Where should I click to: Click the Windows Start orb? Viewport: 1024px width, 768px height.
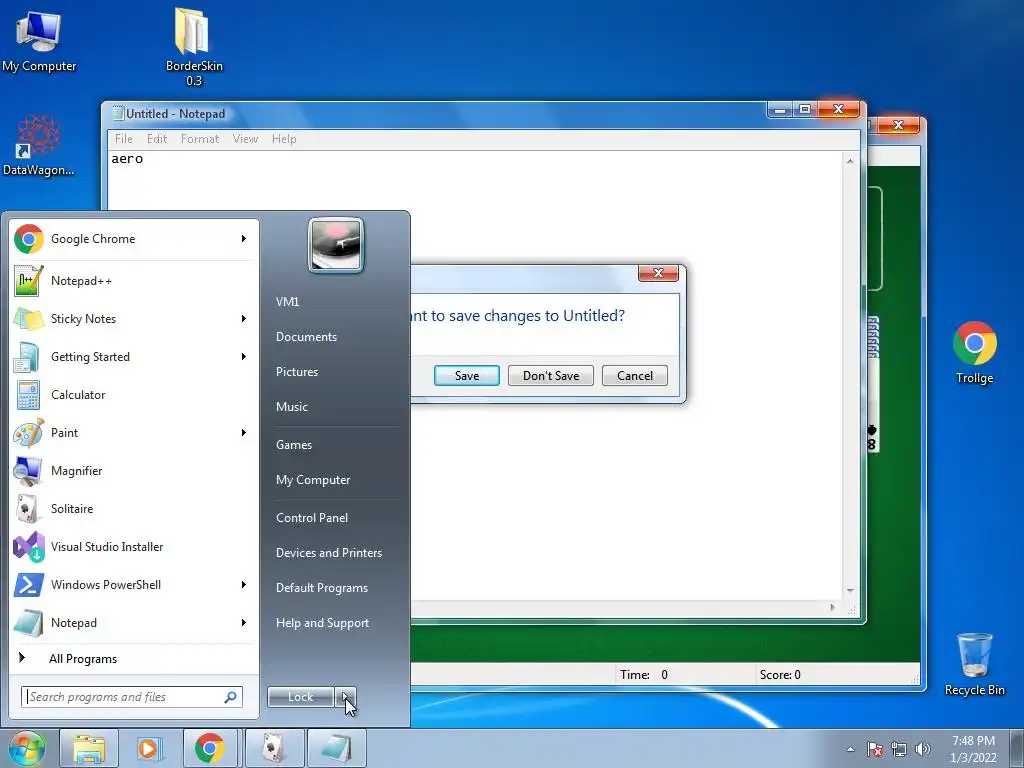(x=26, y=748)
